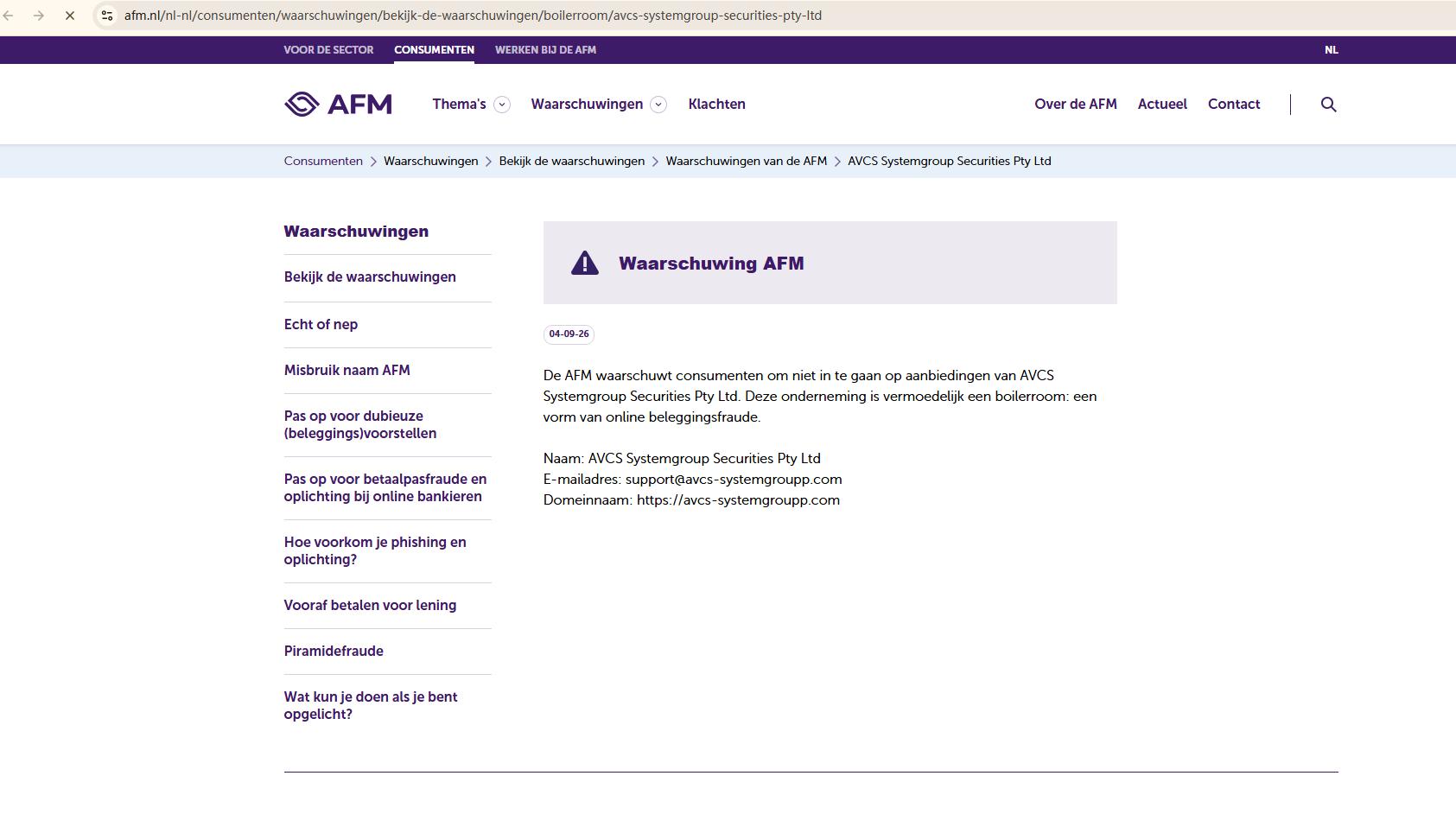Expand the Thema's dropdown chevron
1456x814 pixels.
(501, 105)
